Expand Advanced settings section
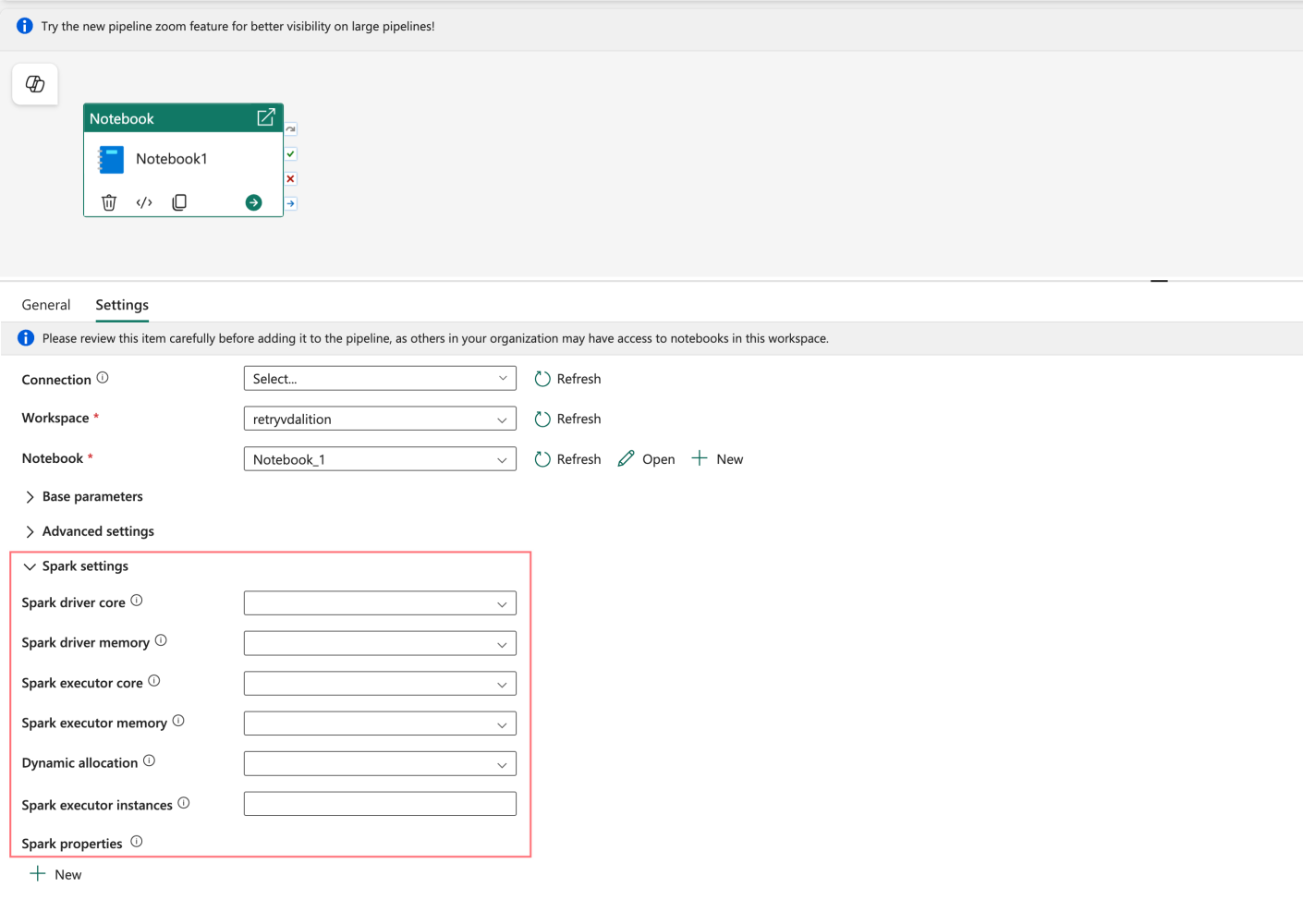Image resolution: width=1303 pixels, height=924 pixels. [x=89, y=531]
